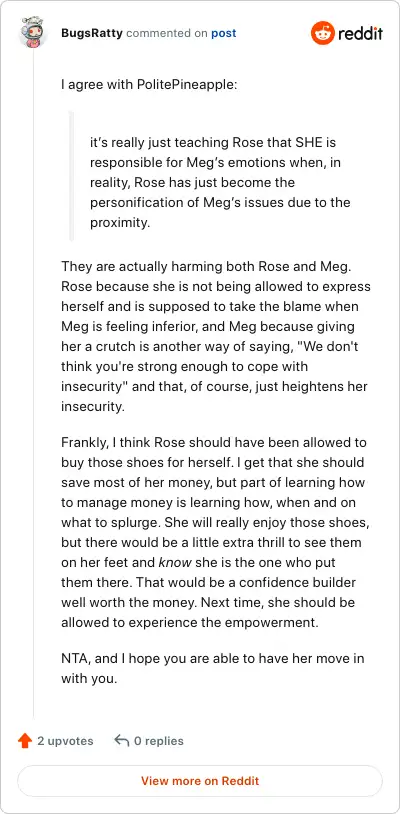This screenshot has height=814, width=400.
Task: Click the italicized word "know"
Action: [x=175, y=562]
